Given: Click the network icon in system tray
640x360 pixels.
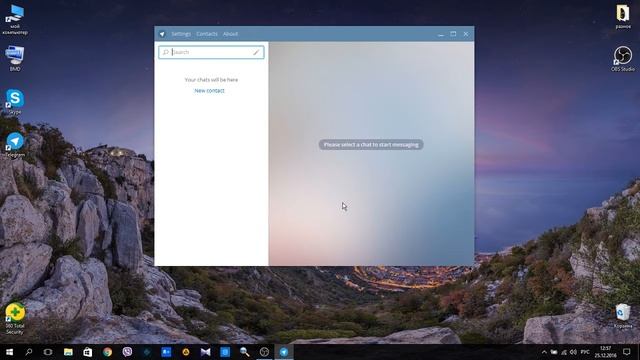Looking at the screenshot, I should coord(564,352).
